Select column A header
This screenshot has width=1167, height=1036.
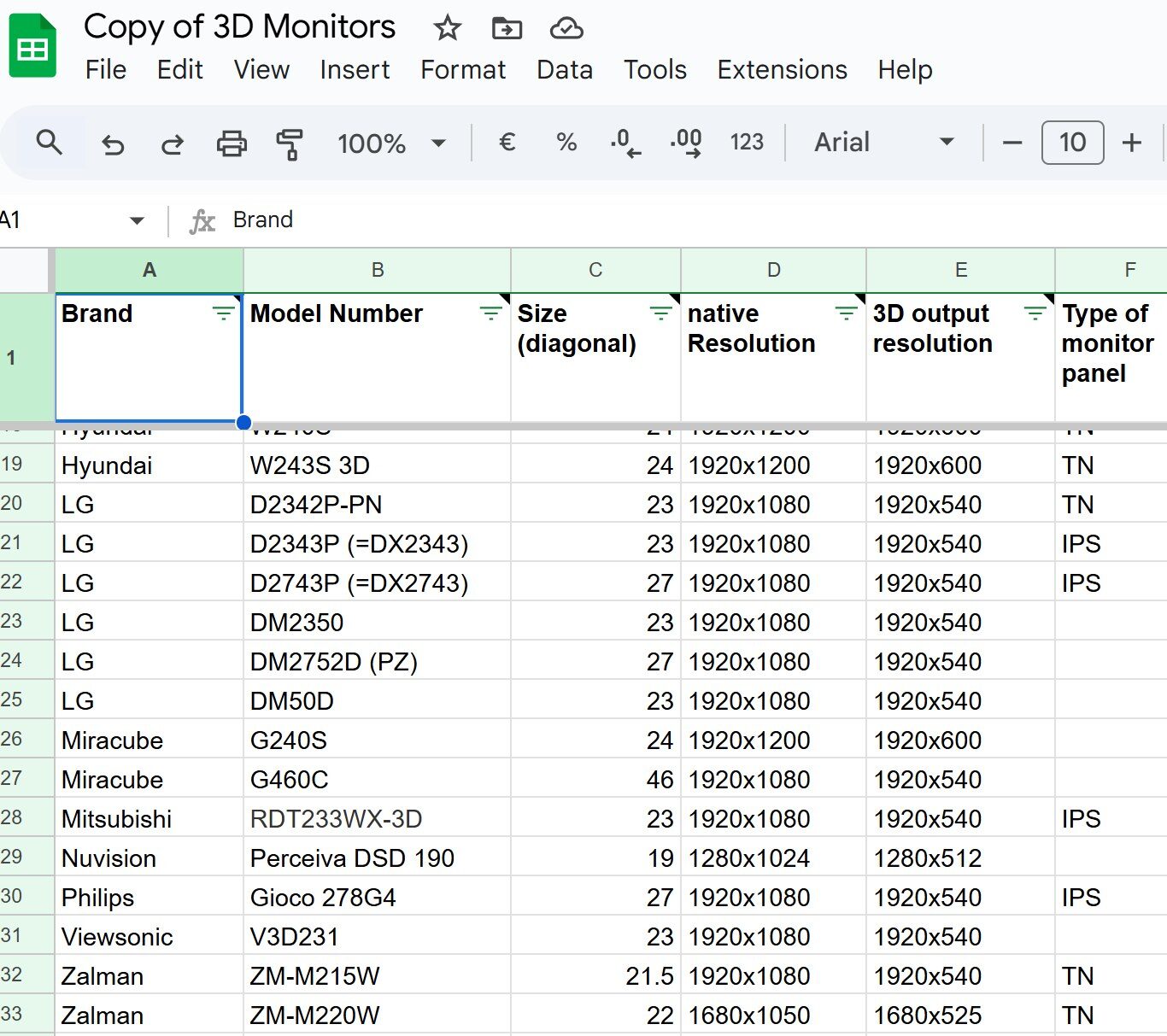(150, 271)
